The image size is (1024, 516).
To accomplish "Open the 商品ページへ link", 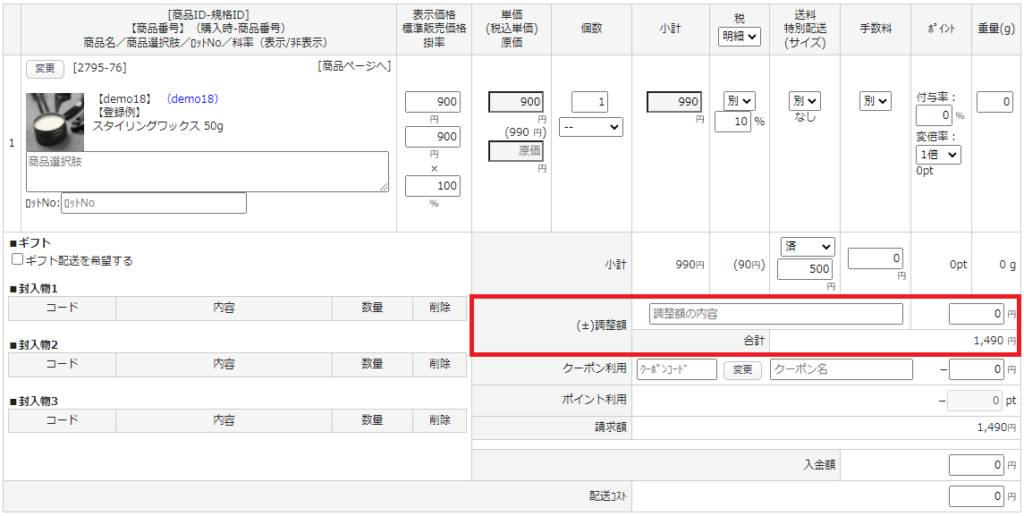I will pos(353,67).
